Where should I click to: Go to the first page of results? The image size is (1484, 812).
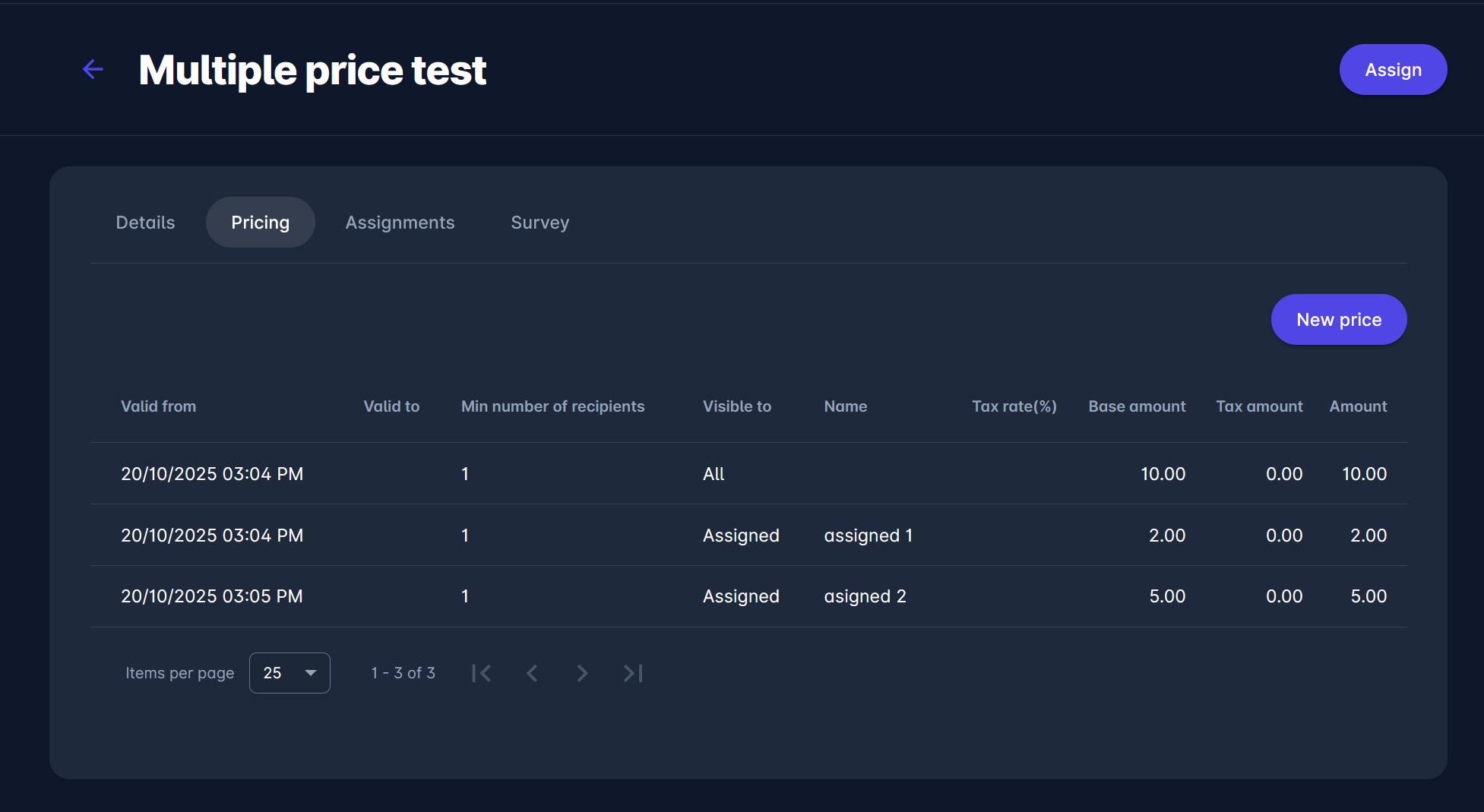point(482,673)
